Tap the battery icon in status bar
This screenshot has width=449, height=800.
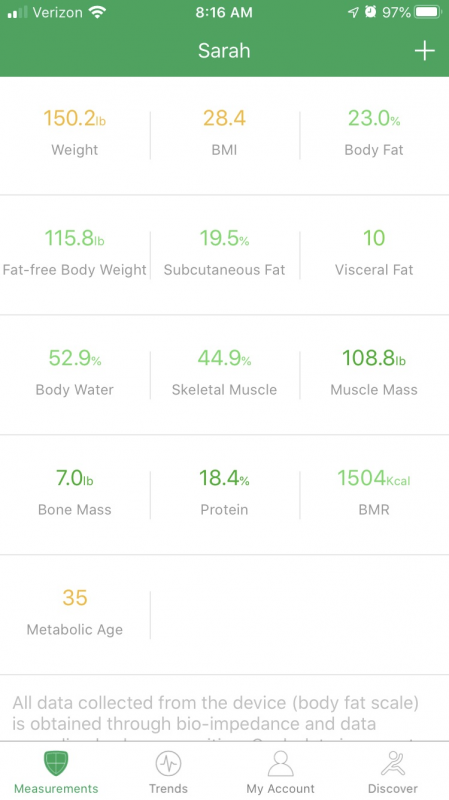(428, 12)
